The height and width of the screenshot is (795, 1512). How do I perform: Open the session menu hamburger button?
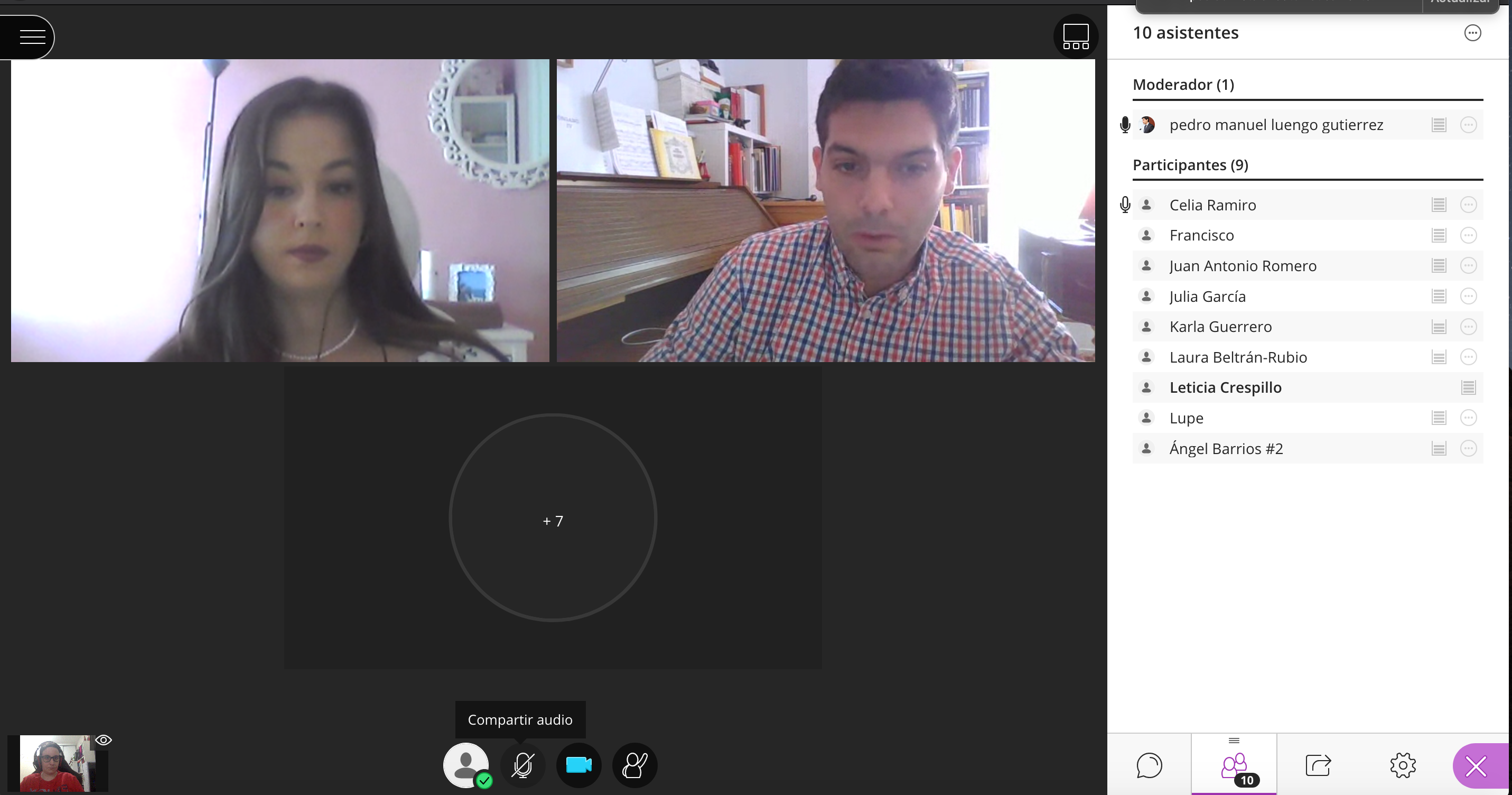32,37
